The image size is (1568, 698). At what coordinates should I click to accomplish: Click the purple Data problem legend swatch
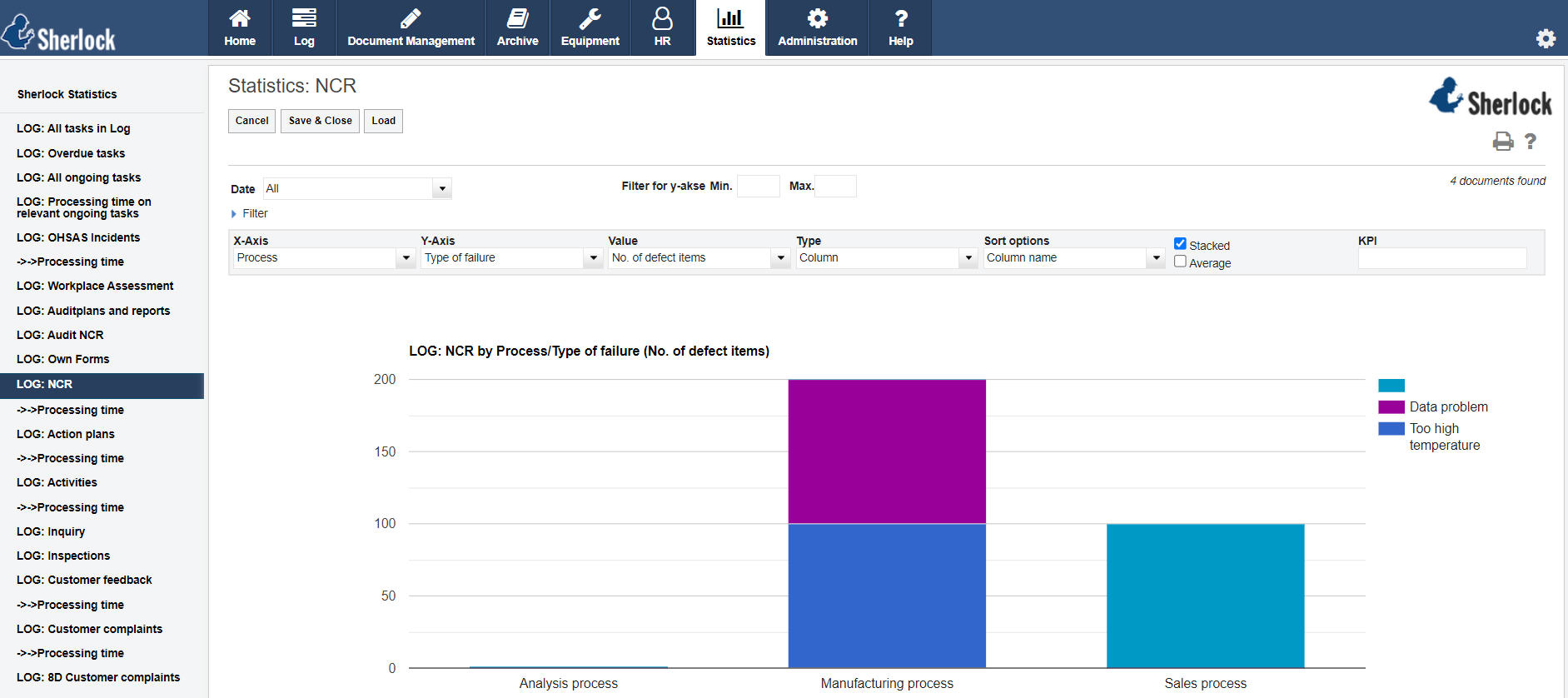[x=1391, y=407]
